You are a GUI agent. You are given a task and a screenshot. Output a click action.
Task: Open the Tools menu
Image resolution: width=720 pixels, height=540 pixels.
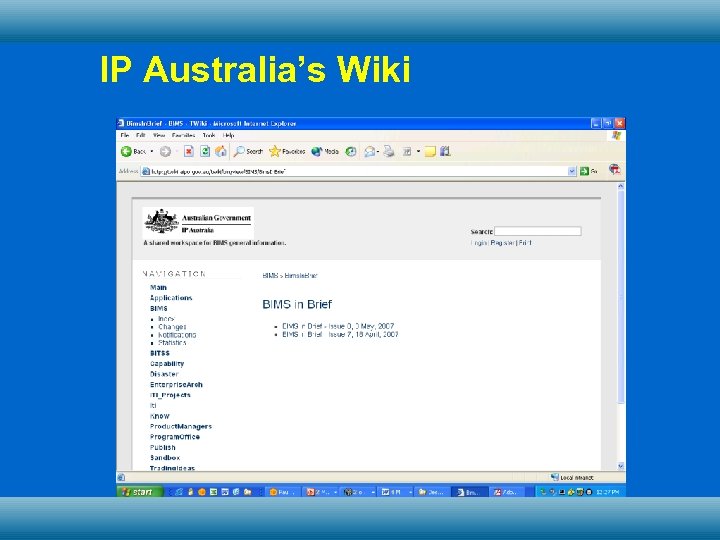tap(209, 135)
